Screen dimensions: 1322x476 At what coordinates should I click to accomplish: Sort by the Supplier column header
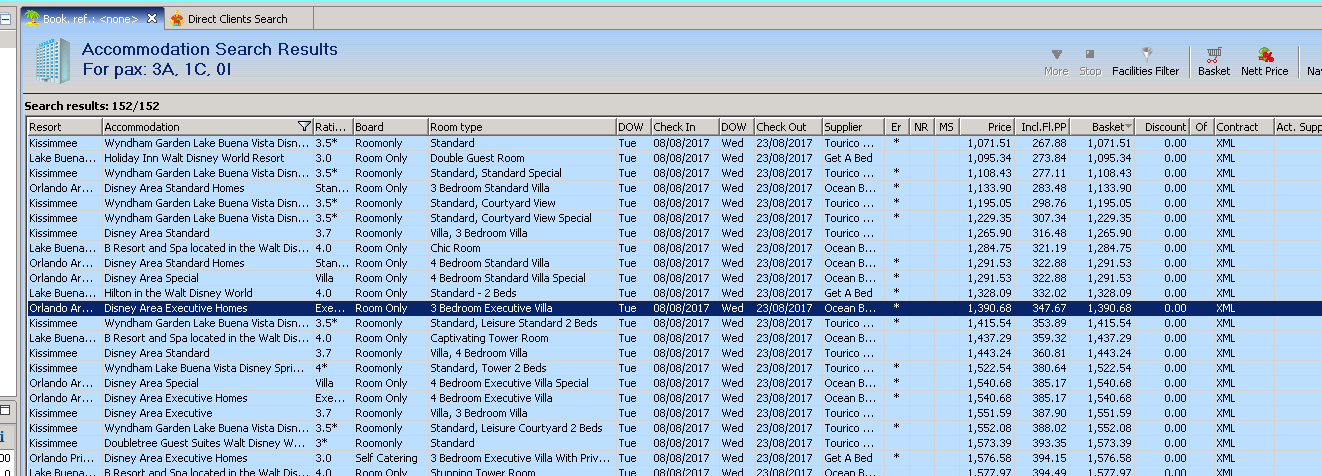click(854, 127)
